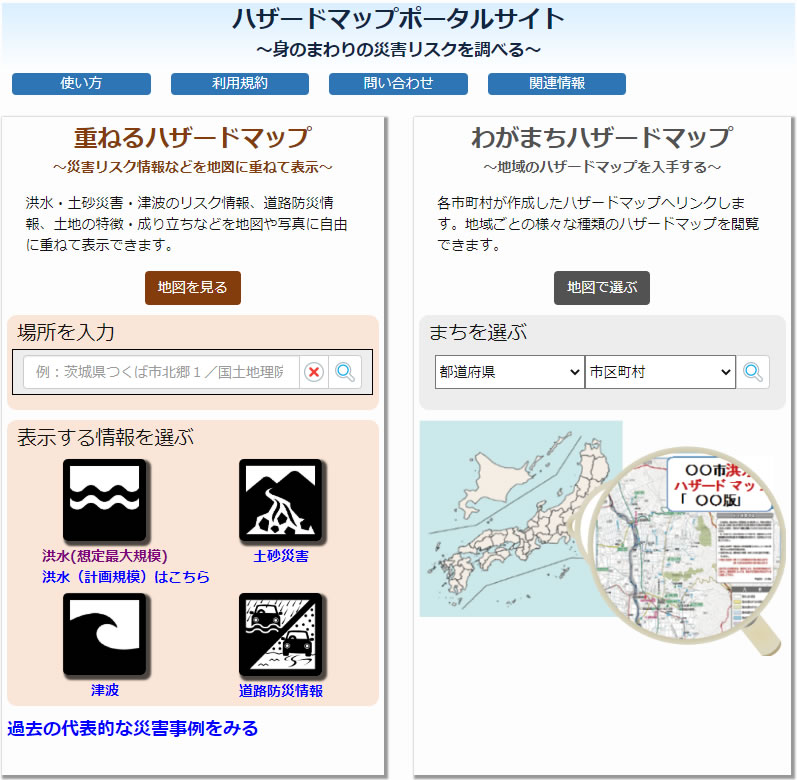The image size is (797, 780).
Task: Click the 地図で選ぶ button
Action: pyautogui.click(x=601, y=288)
